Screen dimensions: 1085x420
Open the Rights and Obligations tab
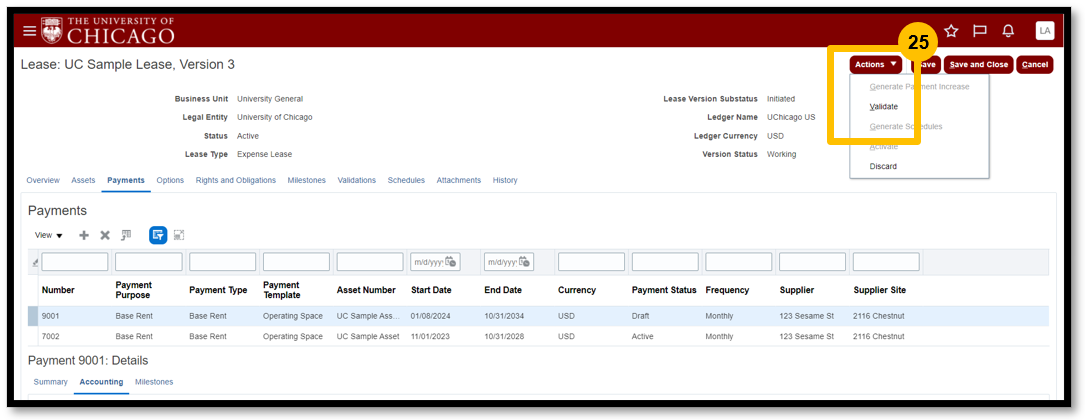(236, 180)
